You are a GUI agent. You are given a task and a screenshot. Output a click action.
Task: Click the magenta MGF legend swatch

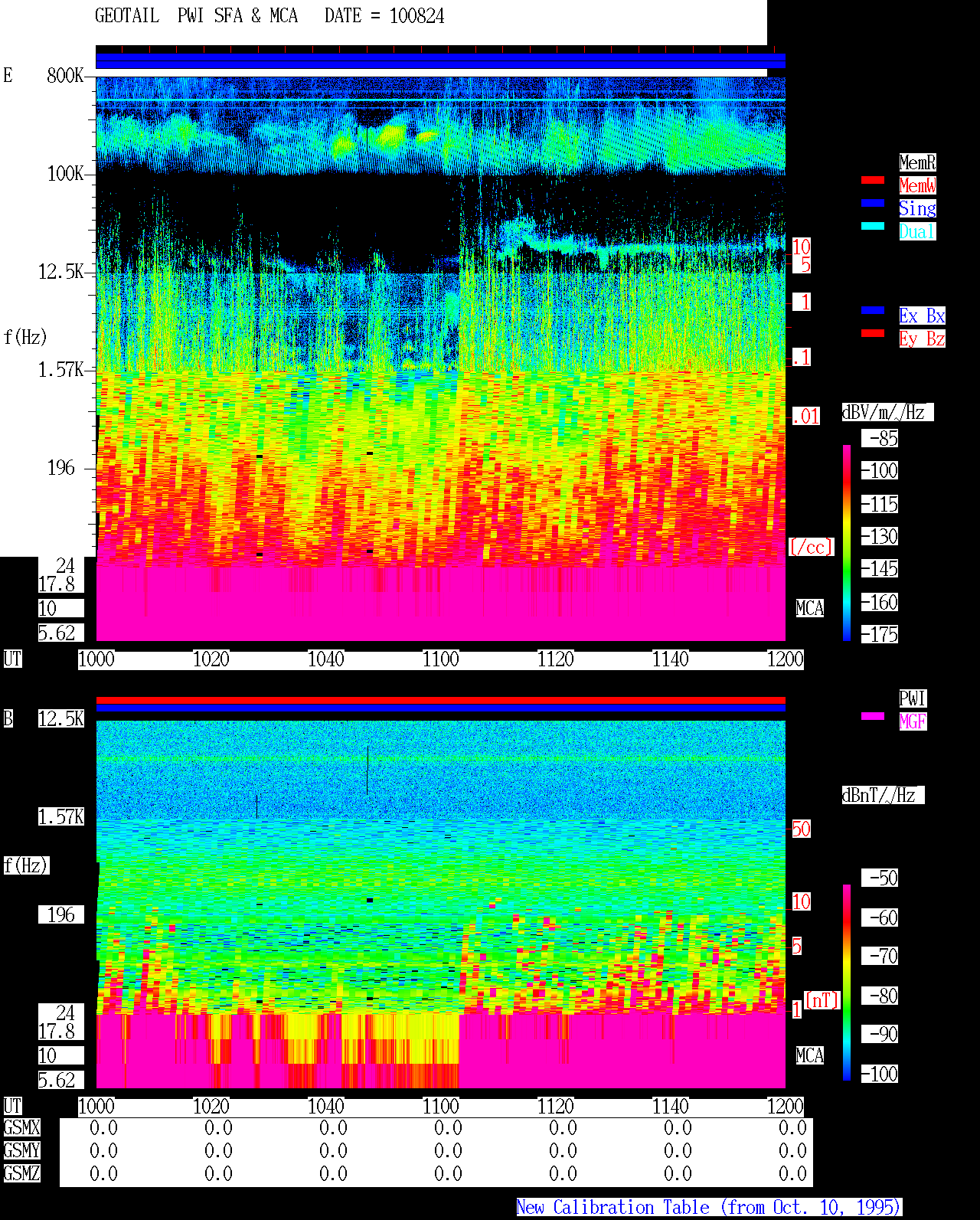[873, 716]
